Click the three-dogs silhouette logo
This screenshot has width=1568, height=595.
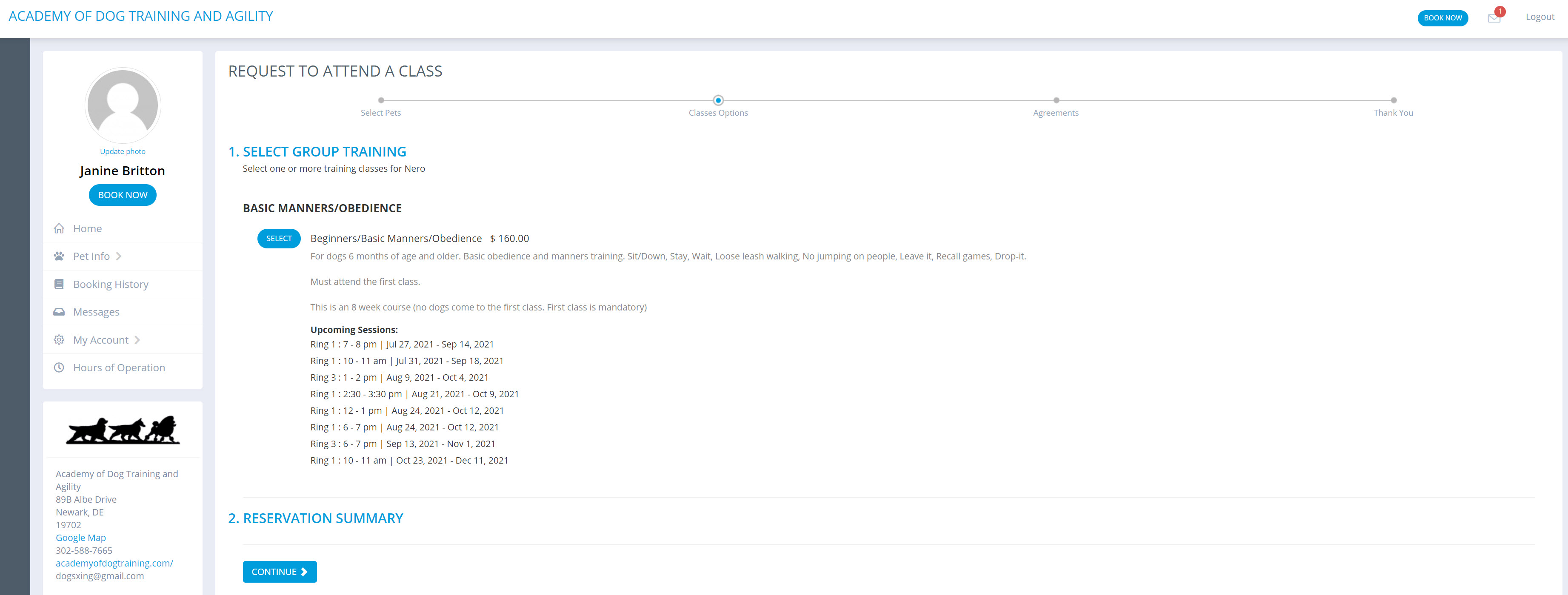tap(123, 430)
